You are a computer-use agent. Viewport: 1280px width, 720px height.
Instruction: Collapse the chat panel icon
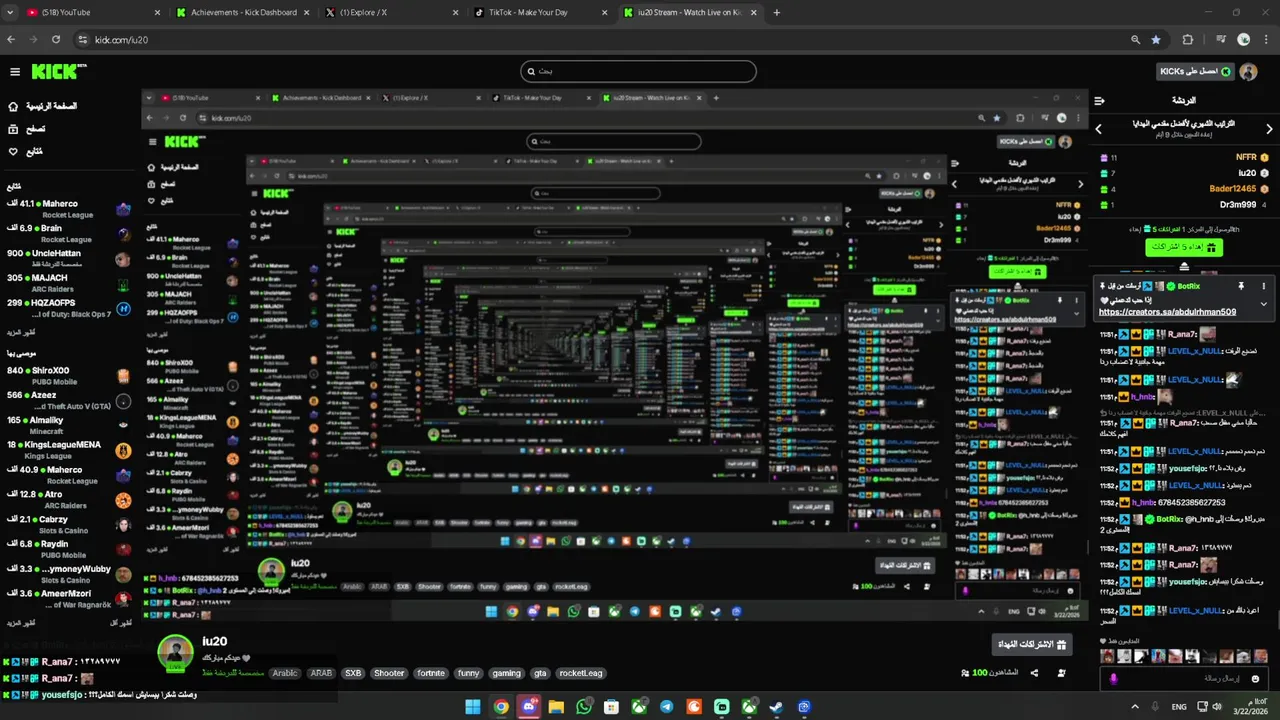(x=1099, y=100)
